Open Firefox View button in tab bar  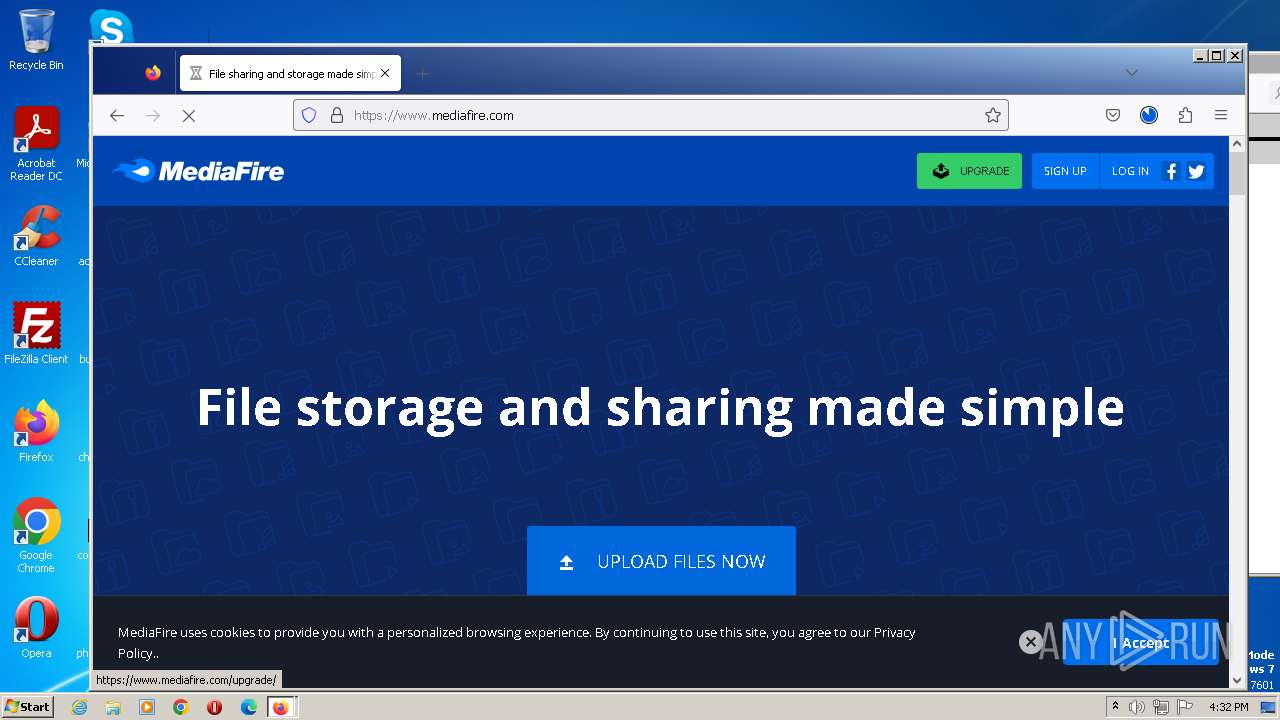click(x=153, y=73)
